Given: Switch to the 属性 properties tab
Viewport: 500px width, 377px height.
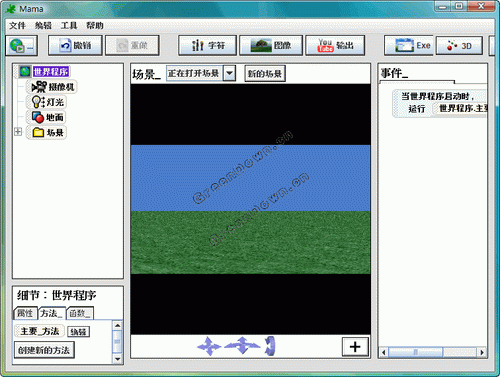Looking at the screenshot, I should coord(25,313).
